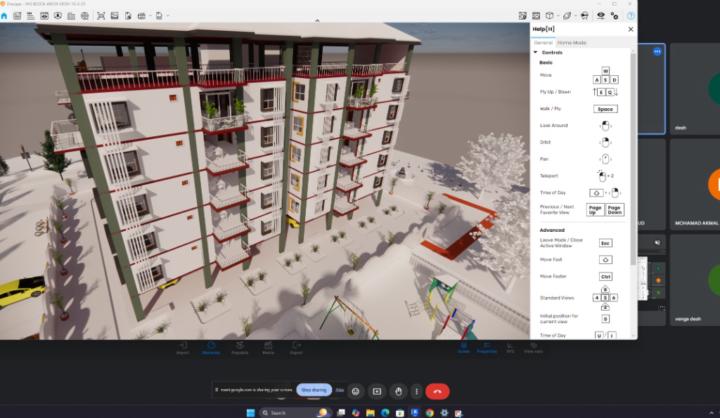Click the helmet-shaped icon in the right toolbar
This screenshot has width=720, height=418.
pos(585,16)
